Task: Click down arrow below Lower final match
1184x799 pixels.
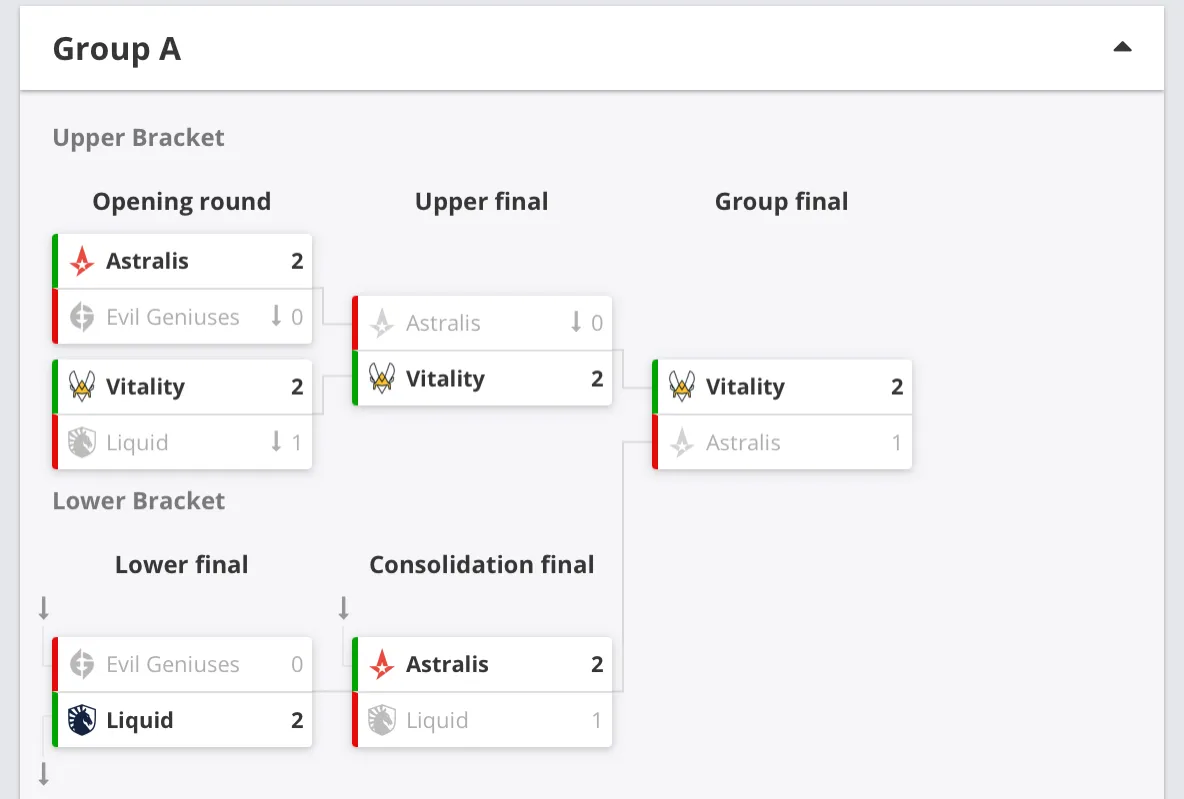Action: 44,774
